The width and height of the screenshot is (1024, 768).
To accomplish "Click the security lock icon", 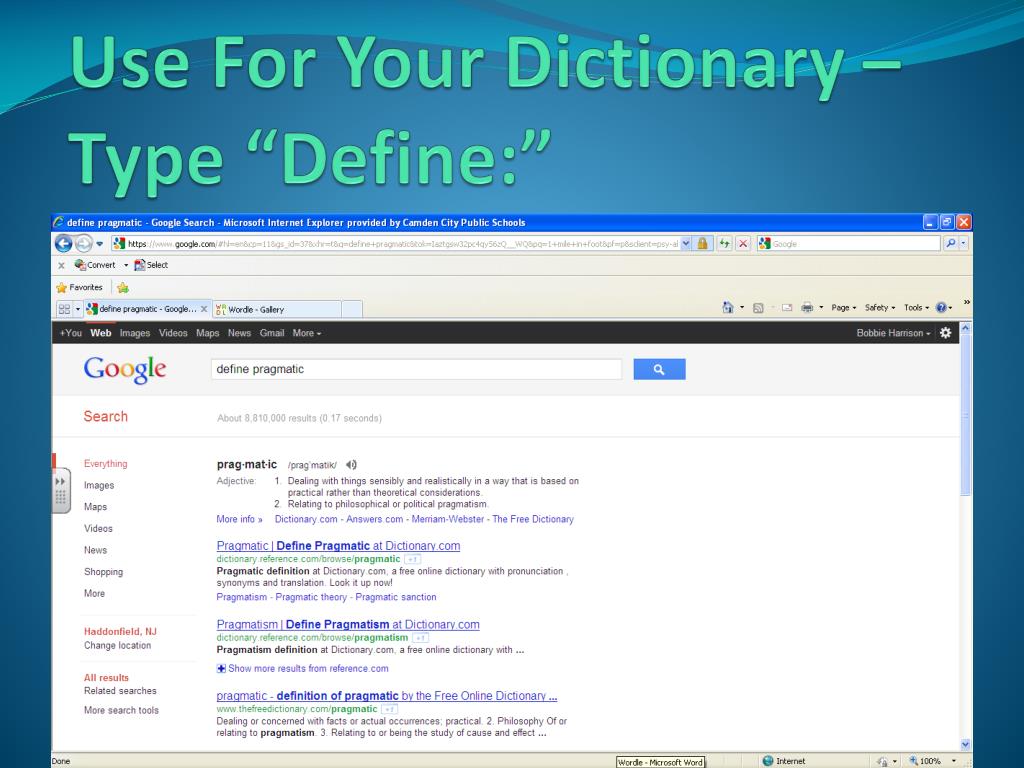I will tap(702, 244).
